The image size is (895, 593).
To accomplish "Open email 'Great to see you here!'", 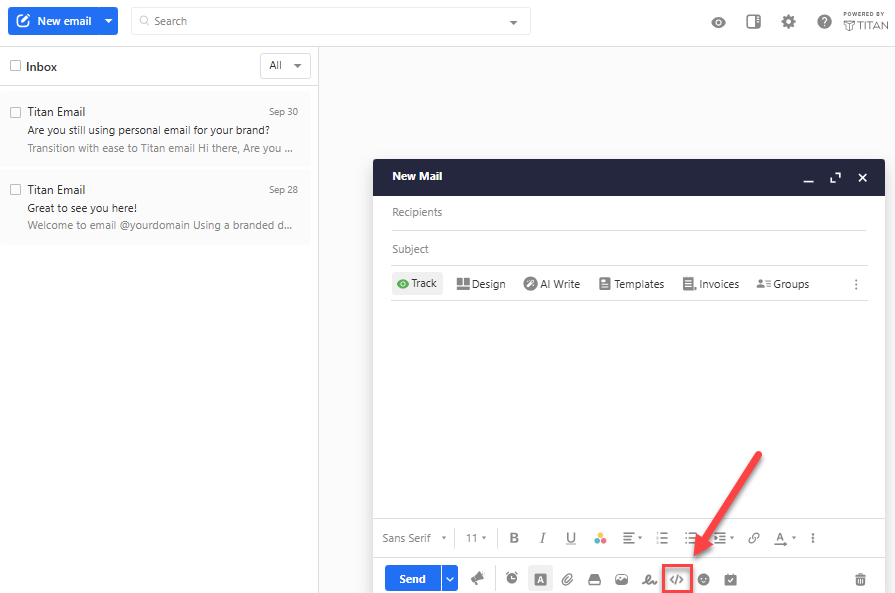I will [x=155, y=207].
